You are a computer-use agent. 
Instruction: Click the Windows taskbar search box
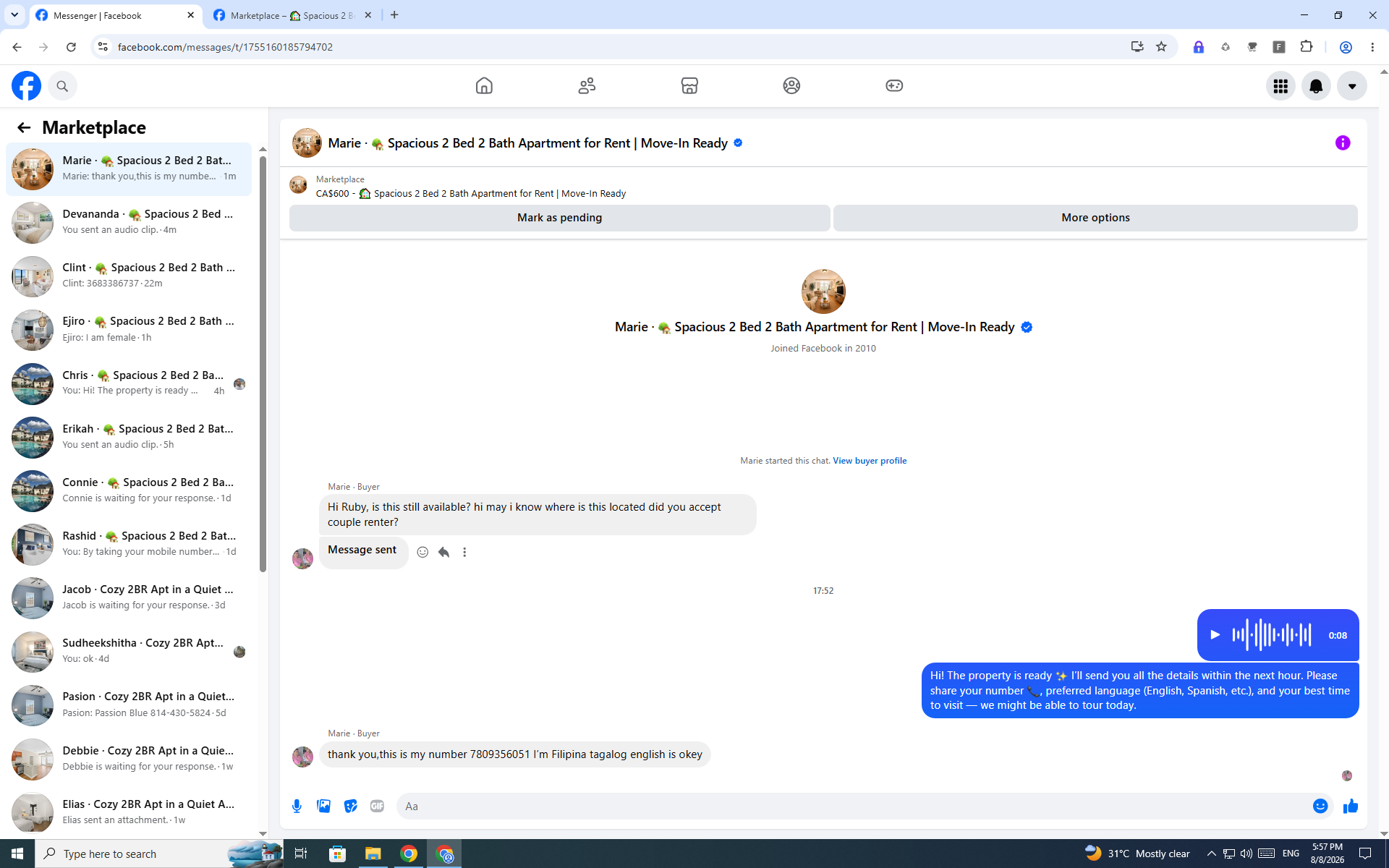(x=159, y=854)
